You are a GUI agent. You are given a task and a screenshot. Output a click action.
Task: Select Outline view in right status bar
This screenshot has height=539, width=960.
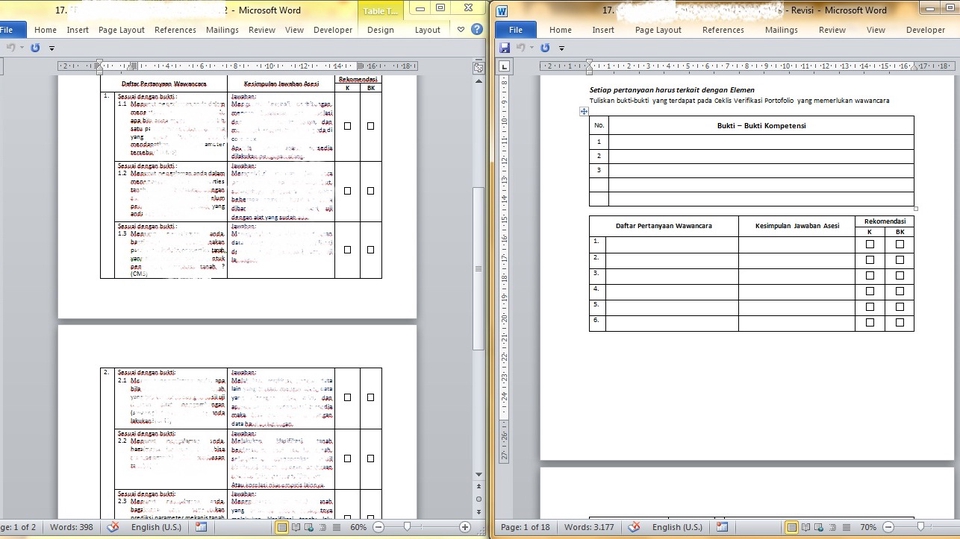[833, 527]
